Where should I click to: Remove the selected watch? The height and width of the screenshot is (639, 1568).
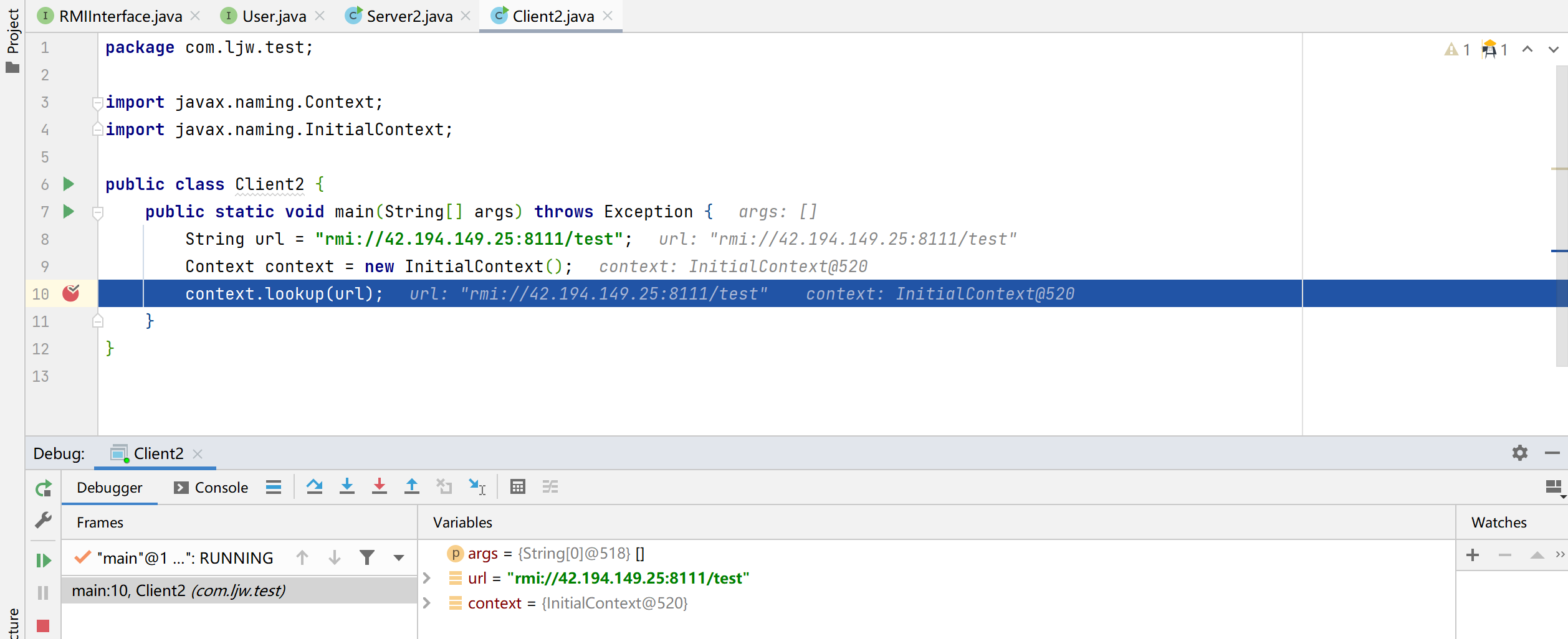[x=1505, y=555]
